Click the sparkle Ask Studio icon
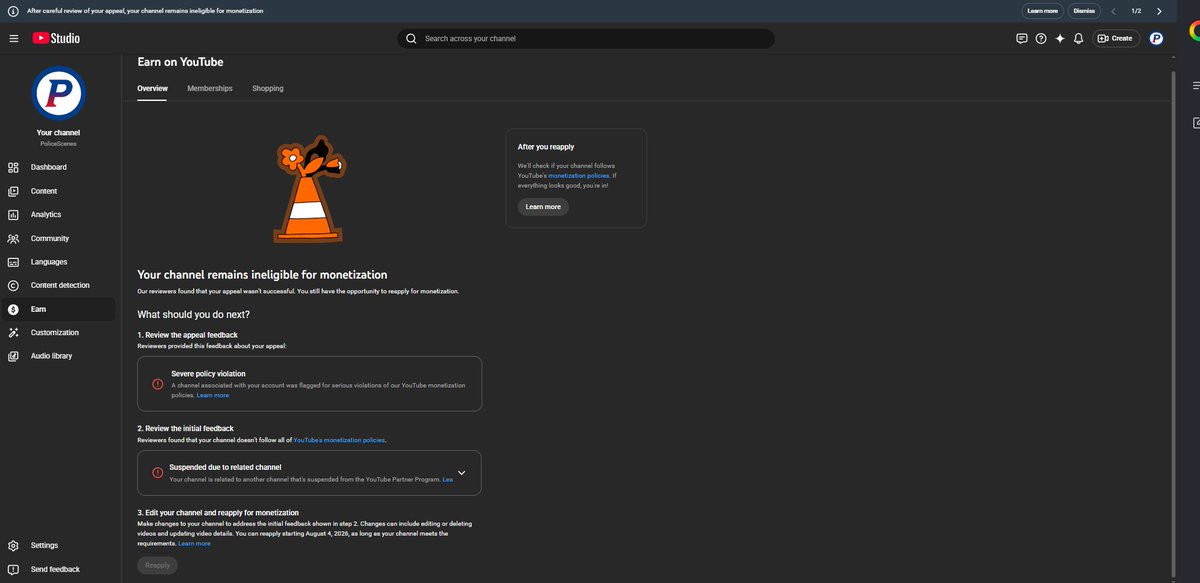This screenshot has height=583, width=1200. 1060,38
